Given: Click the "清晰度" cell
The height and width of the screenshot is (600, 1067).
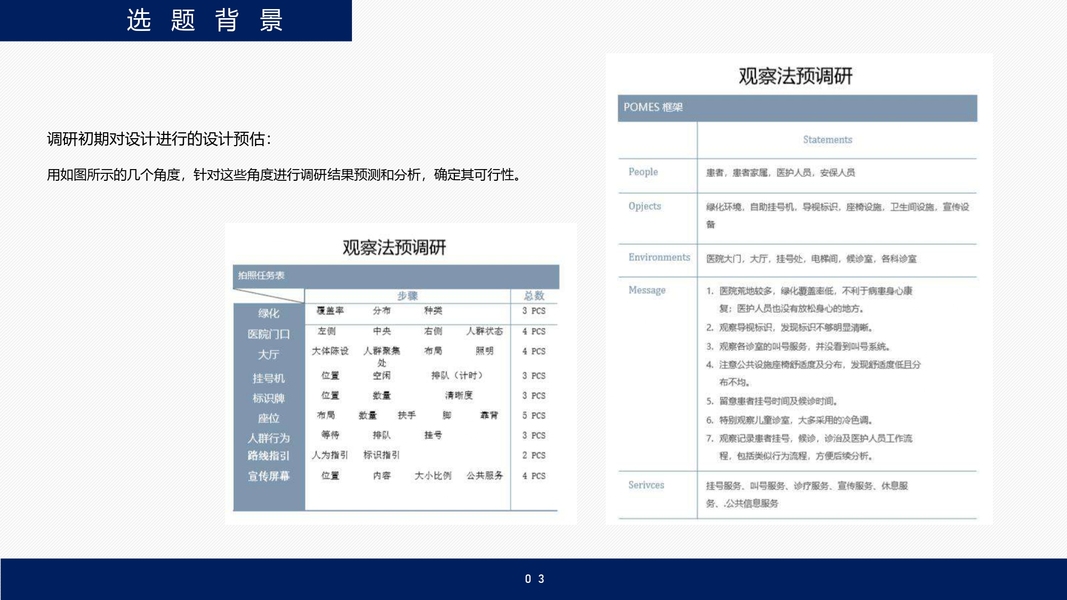Looking at the screenshot, I should click(459, 395).
